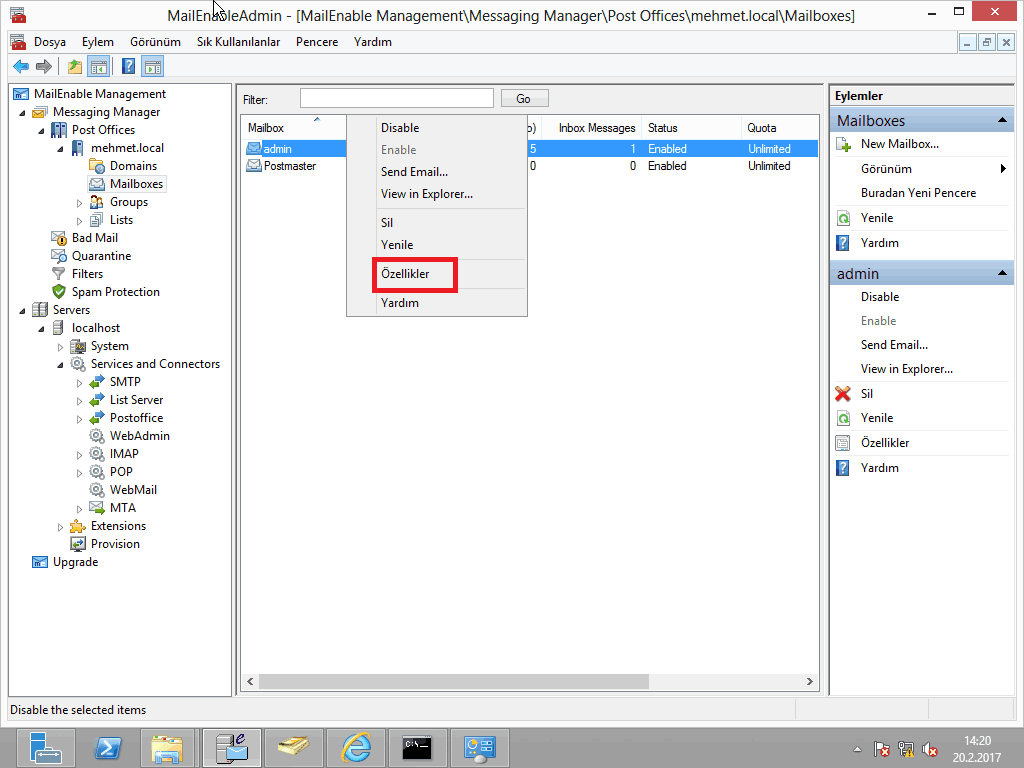The image size is (1024, 768).
Task: Expand the Groups tree node
Action: pos(80,203)
